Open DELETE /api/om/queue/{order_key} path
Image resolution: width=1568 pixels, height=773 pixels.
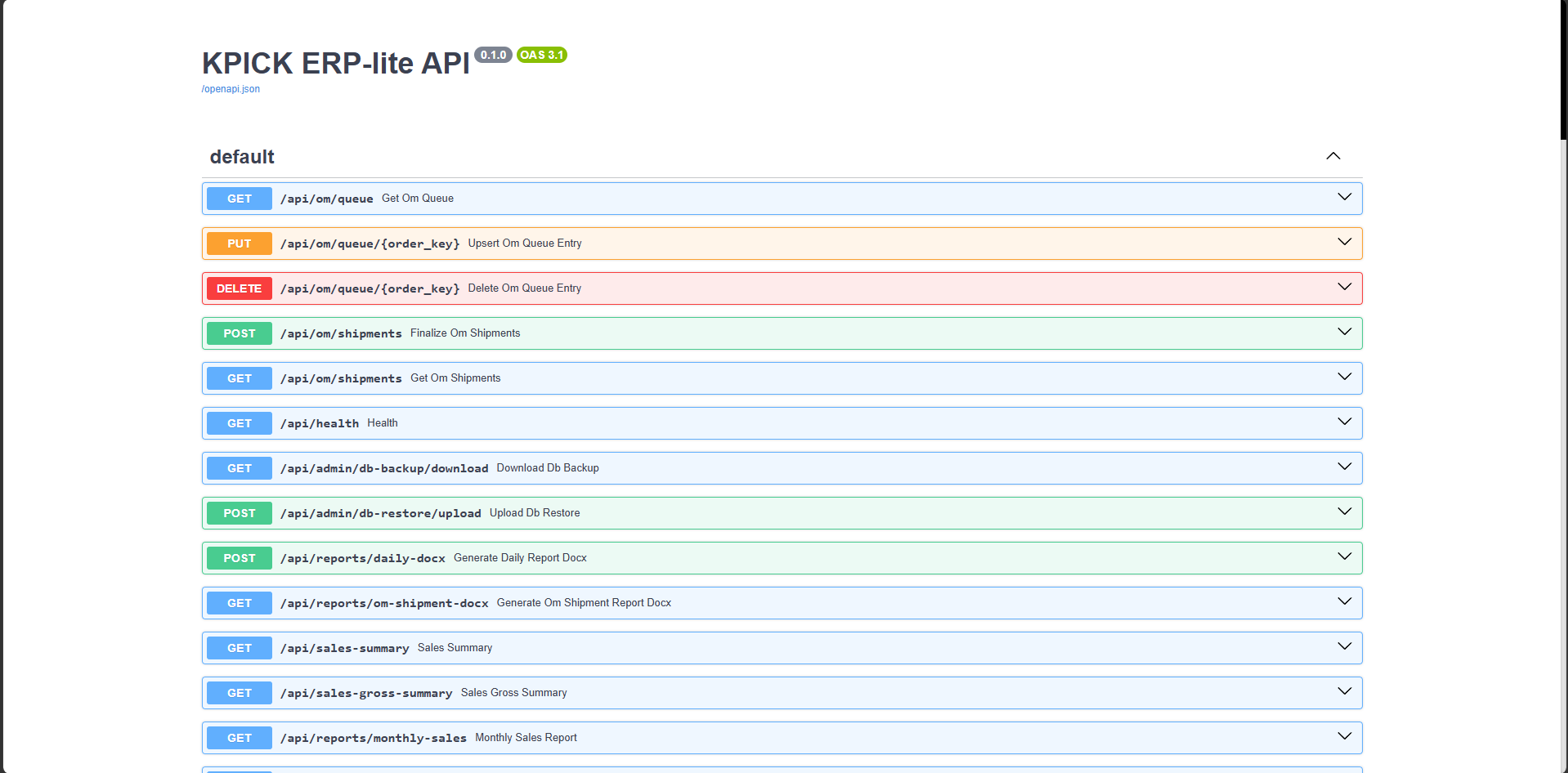click(370, 288)
